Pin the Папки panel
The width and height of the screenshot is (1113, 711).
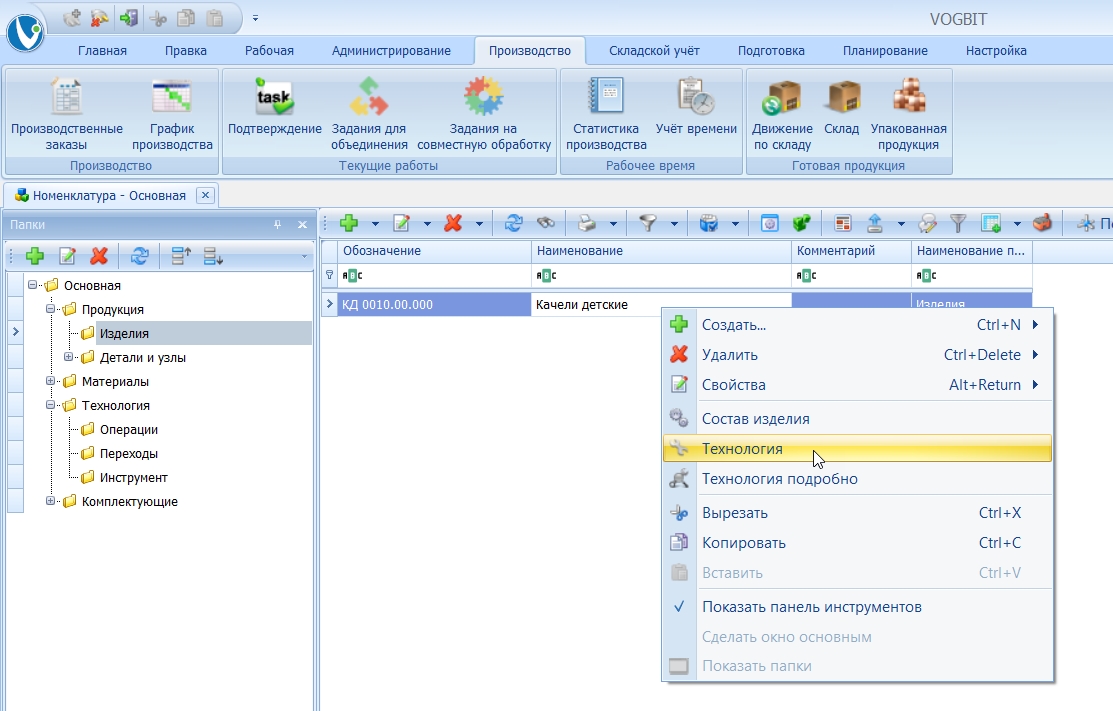point(278,224)
